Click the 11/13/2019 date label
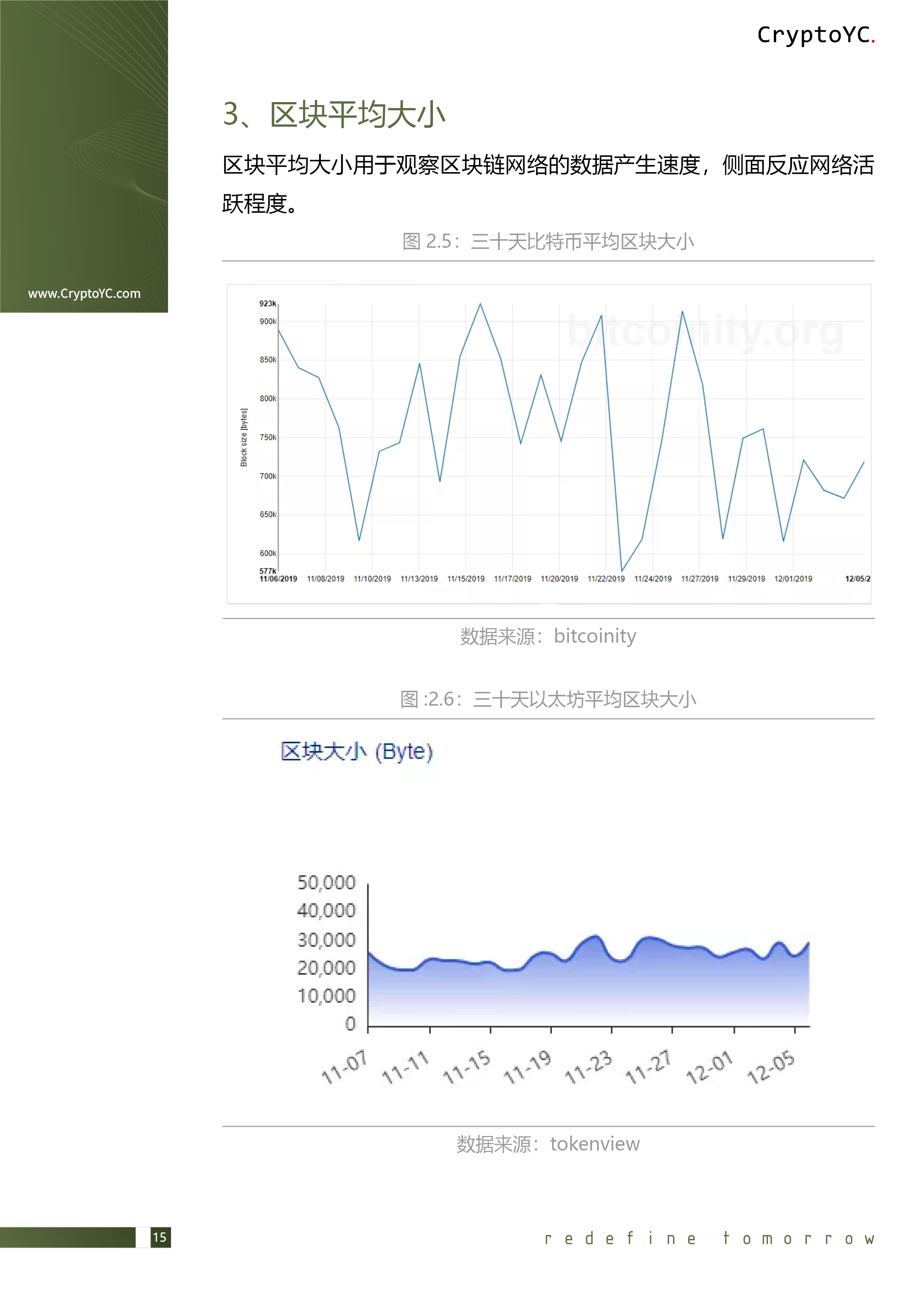This screenshot has height=1307, width=924. [419, 579]
